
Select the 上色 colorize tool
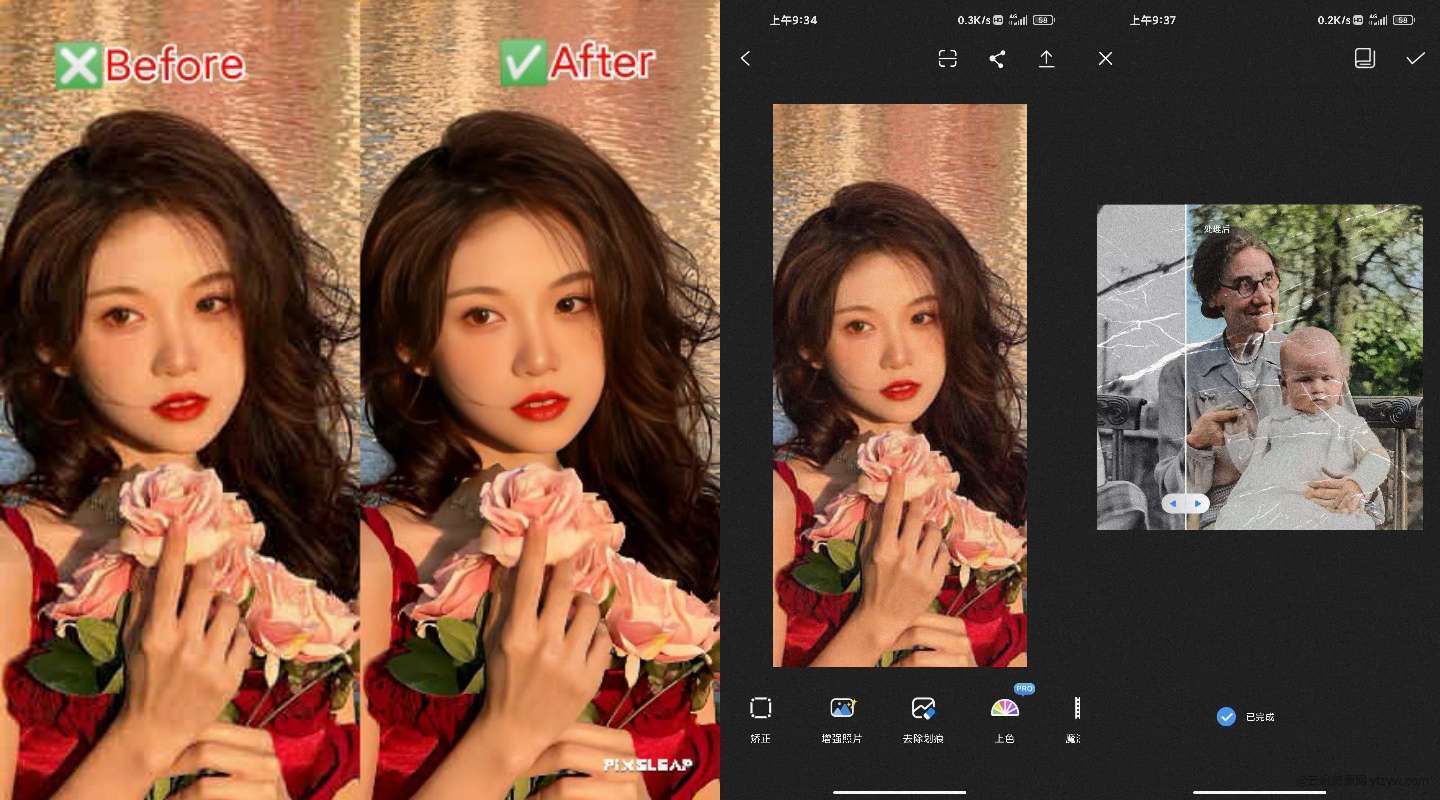1005,720
